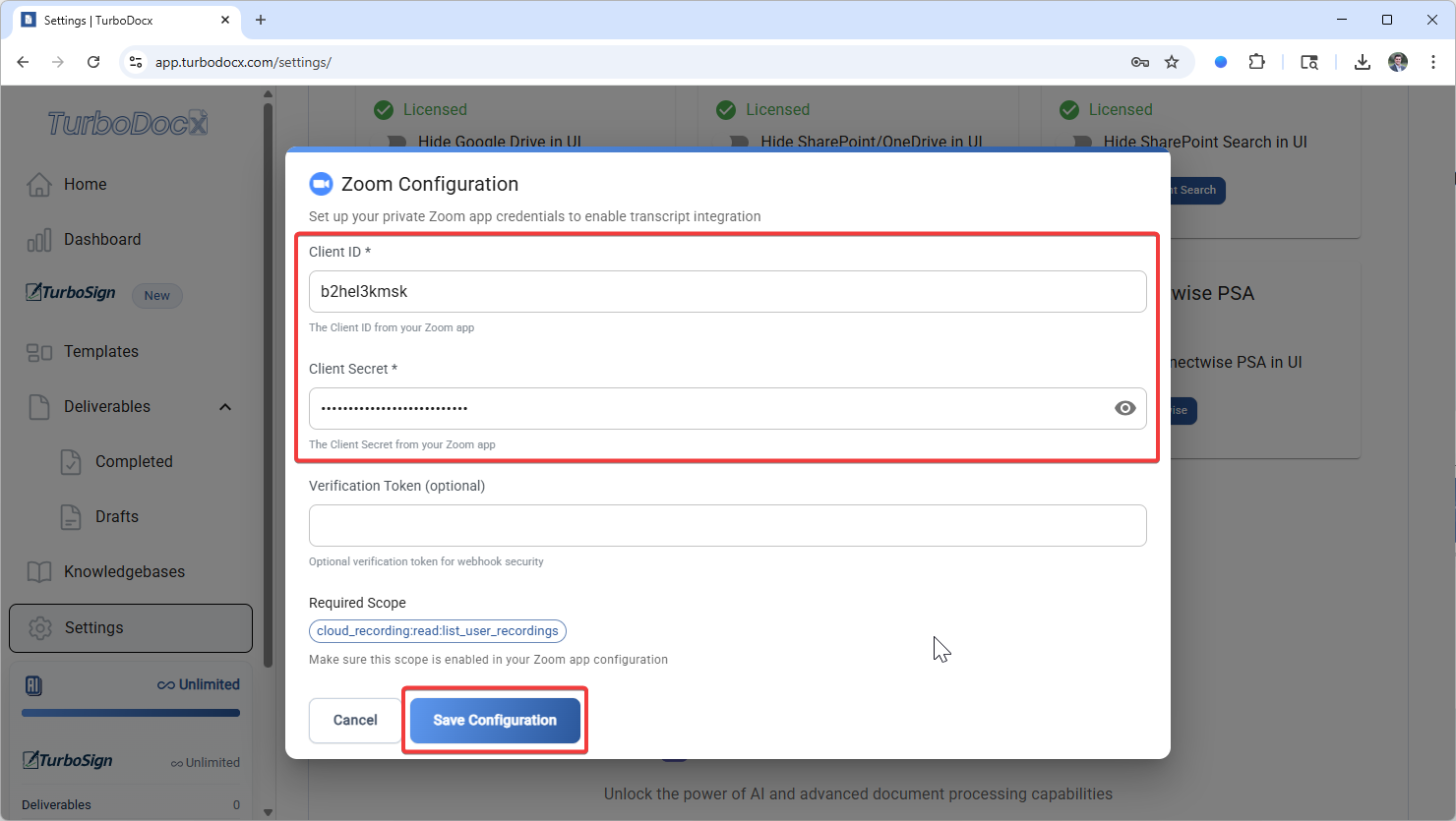
Task: Toggle Hide Google Drive in UI
Action: tap(397, 142)
